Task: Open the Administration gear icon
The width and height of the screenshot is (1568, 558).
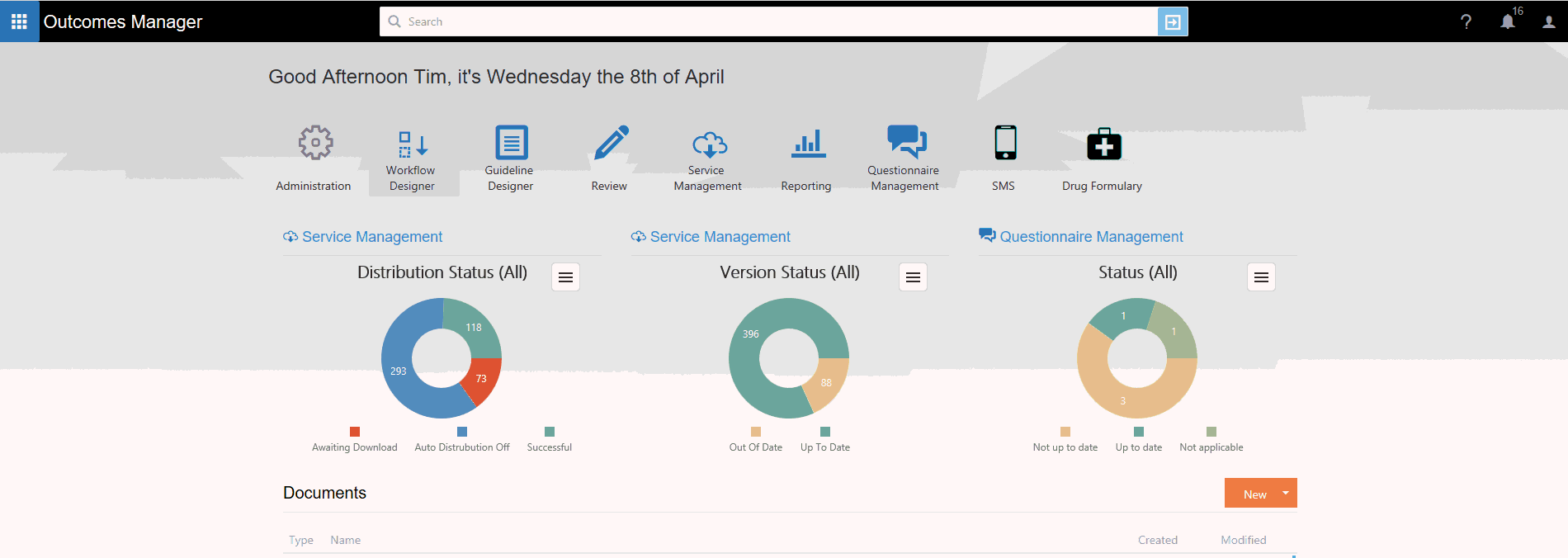Action: tap(314, 144)
